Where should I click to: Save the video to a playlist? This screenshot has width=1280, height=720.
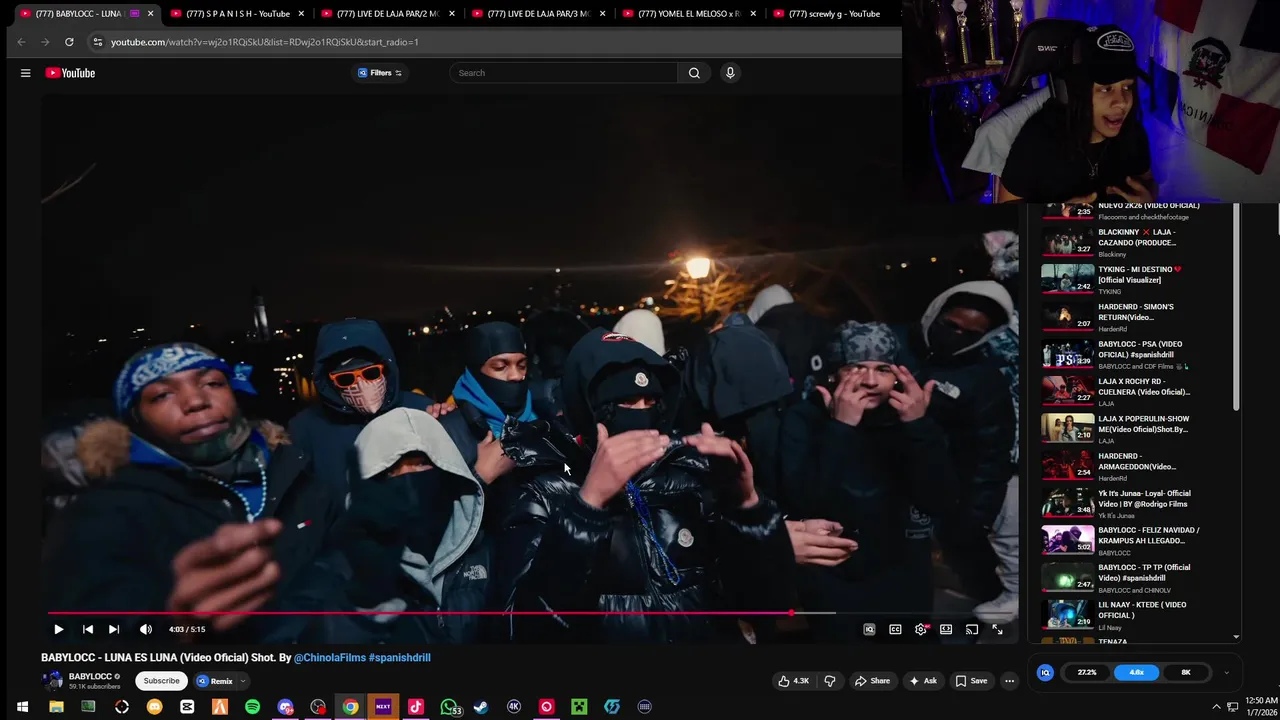971,681
